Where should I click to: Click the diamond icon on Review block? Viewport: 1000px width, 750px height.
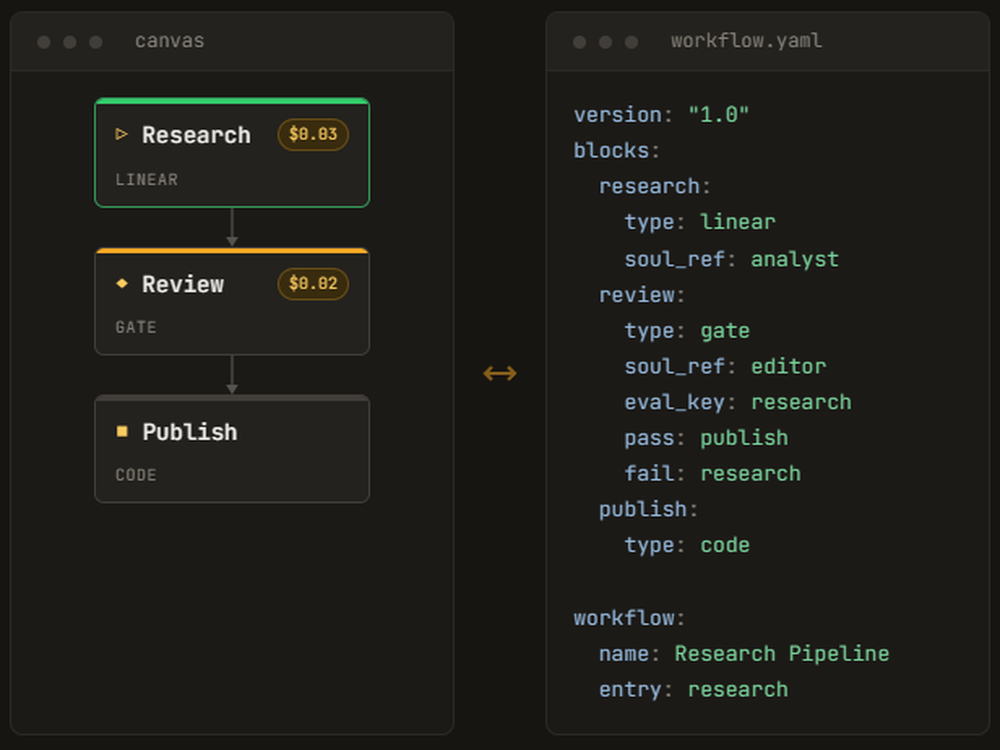[122, 283]
